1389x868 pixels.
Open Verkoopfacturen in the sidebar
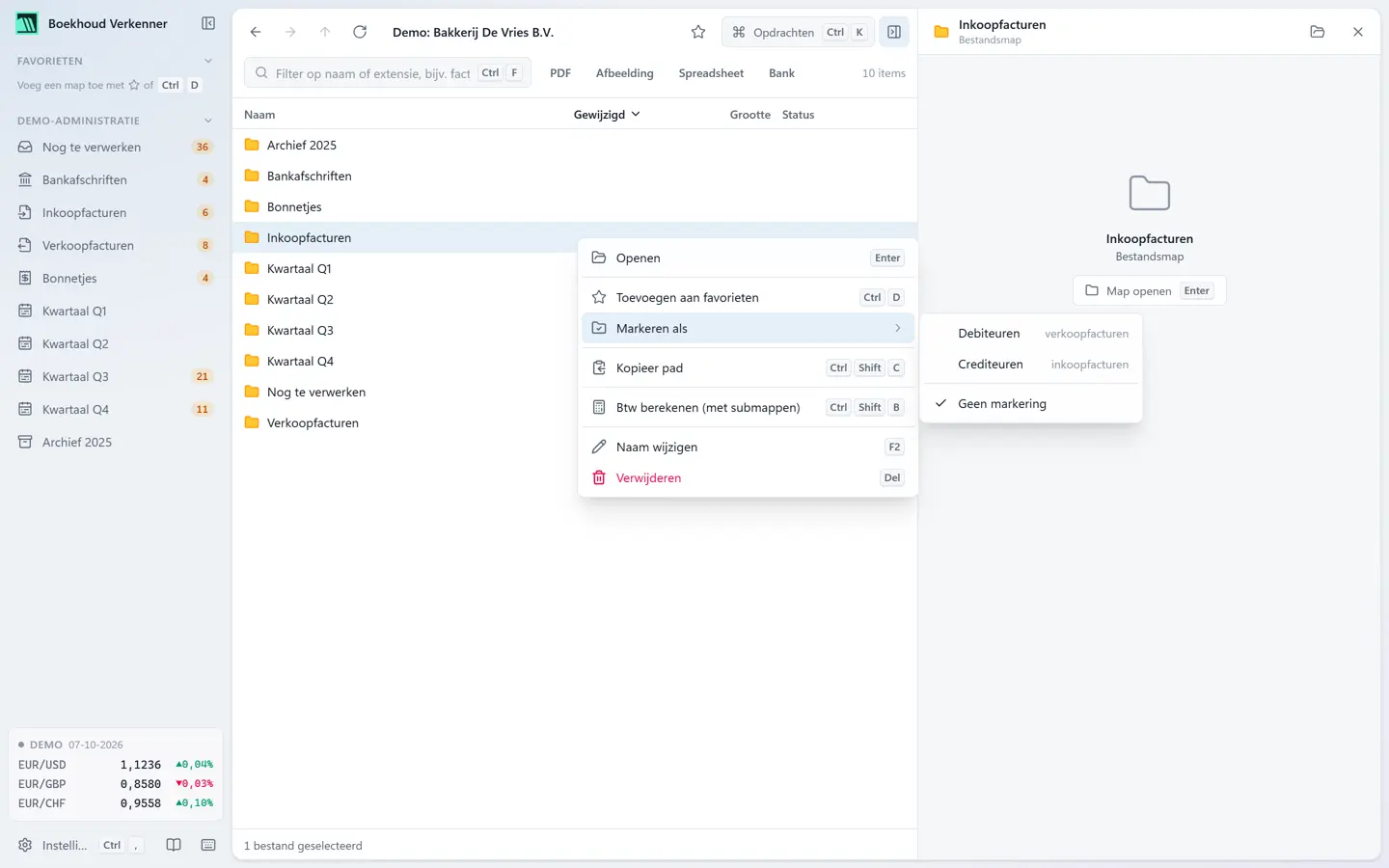click(x=115, y=245)
